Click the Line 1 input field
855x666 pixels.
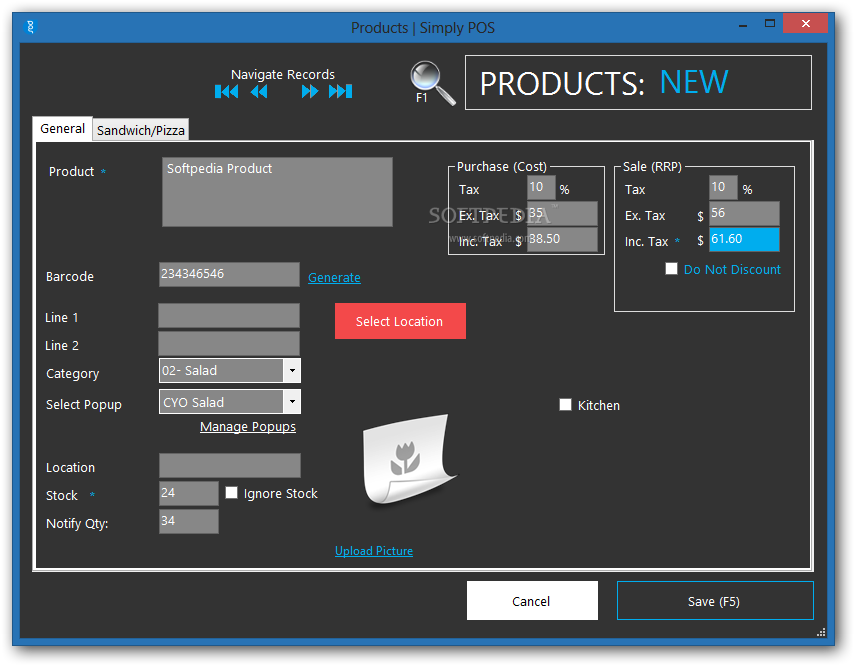tap(229, 316)
